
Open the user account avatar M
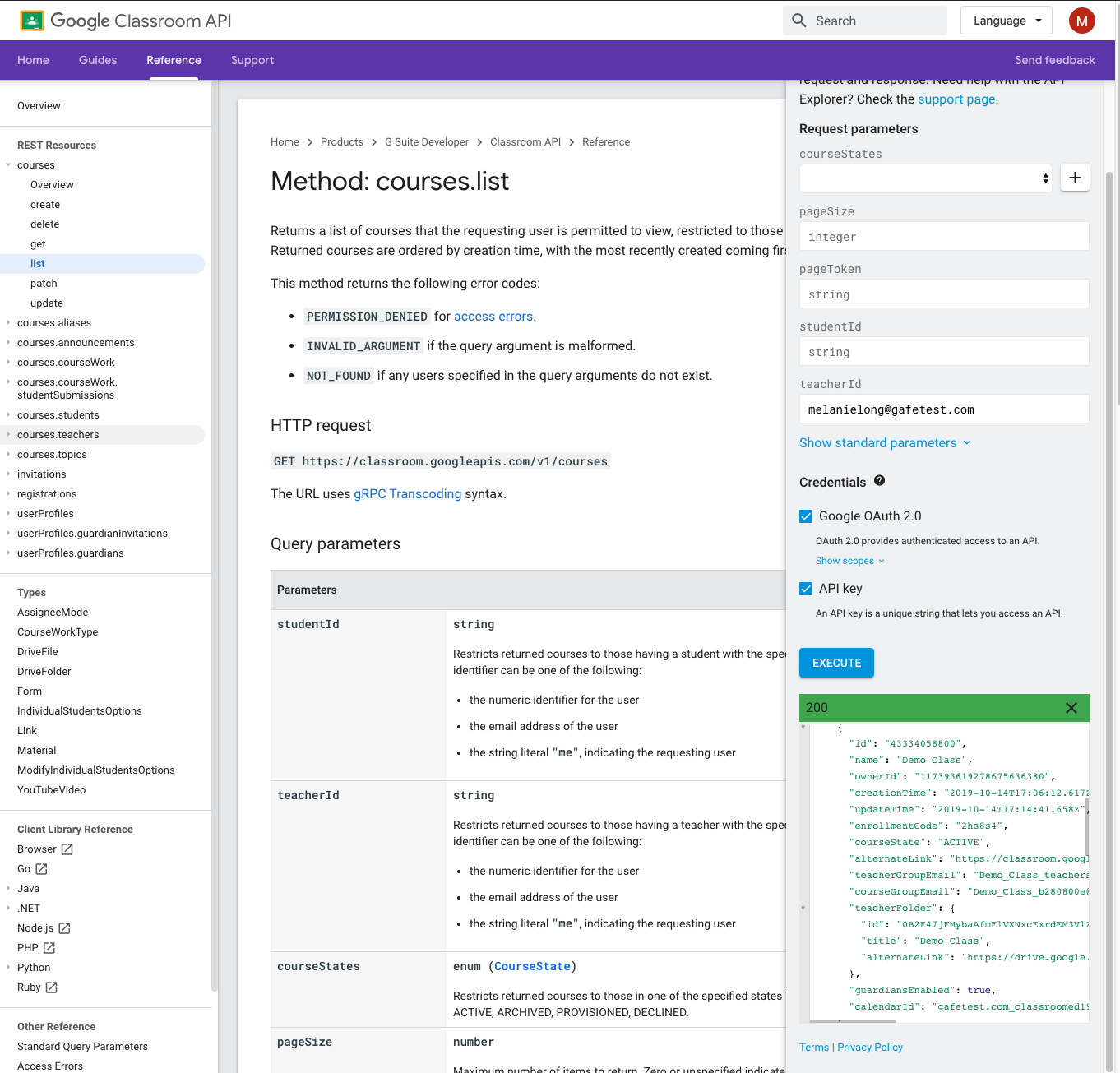pos(1082,21)
